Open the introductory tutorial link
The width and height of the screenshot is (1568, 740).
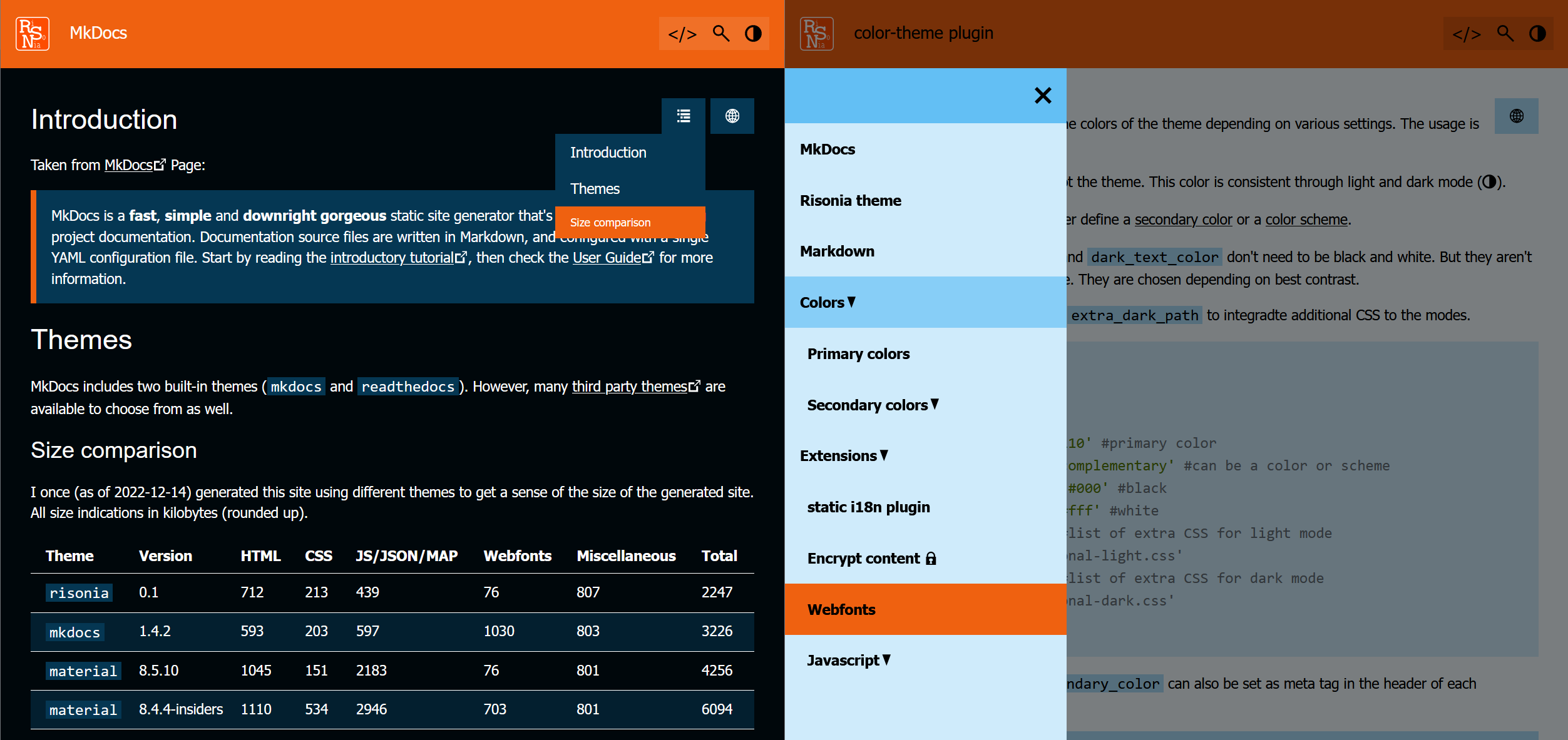[x=392, y=257]
